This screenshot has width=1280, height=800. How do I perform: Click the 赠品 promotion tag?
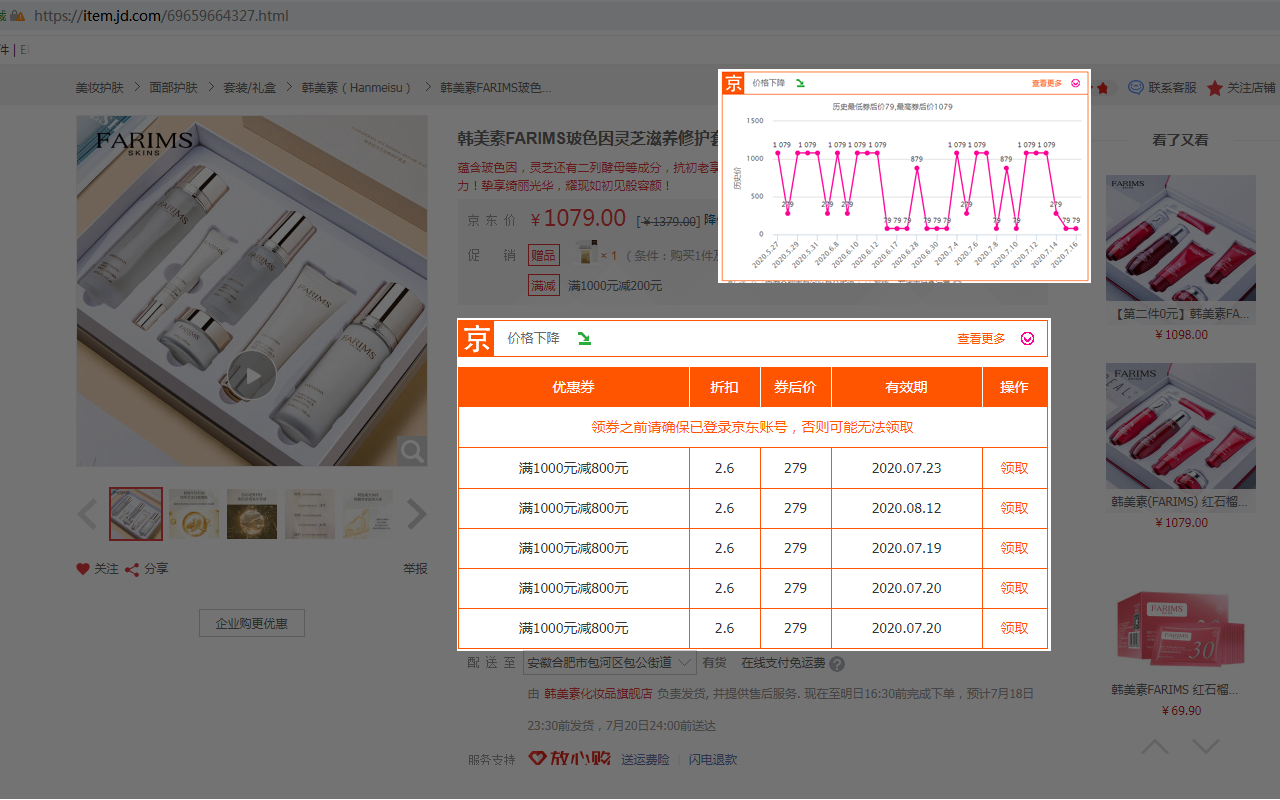coord(544,255)
